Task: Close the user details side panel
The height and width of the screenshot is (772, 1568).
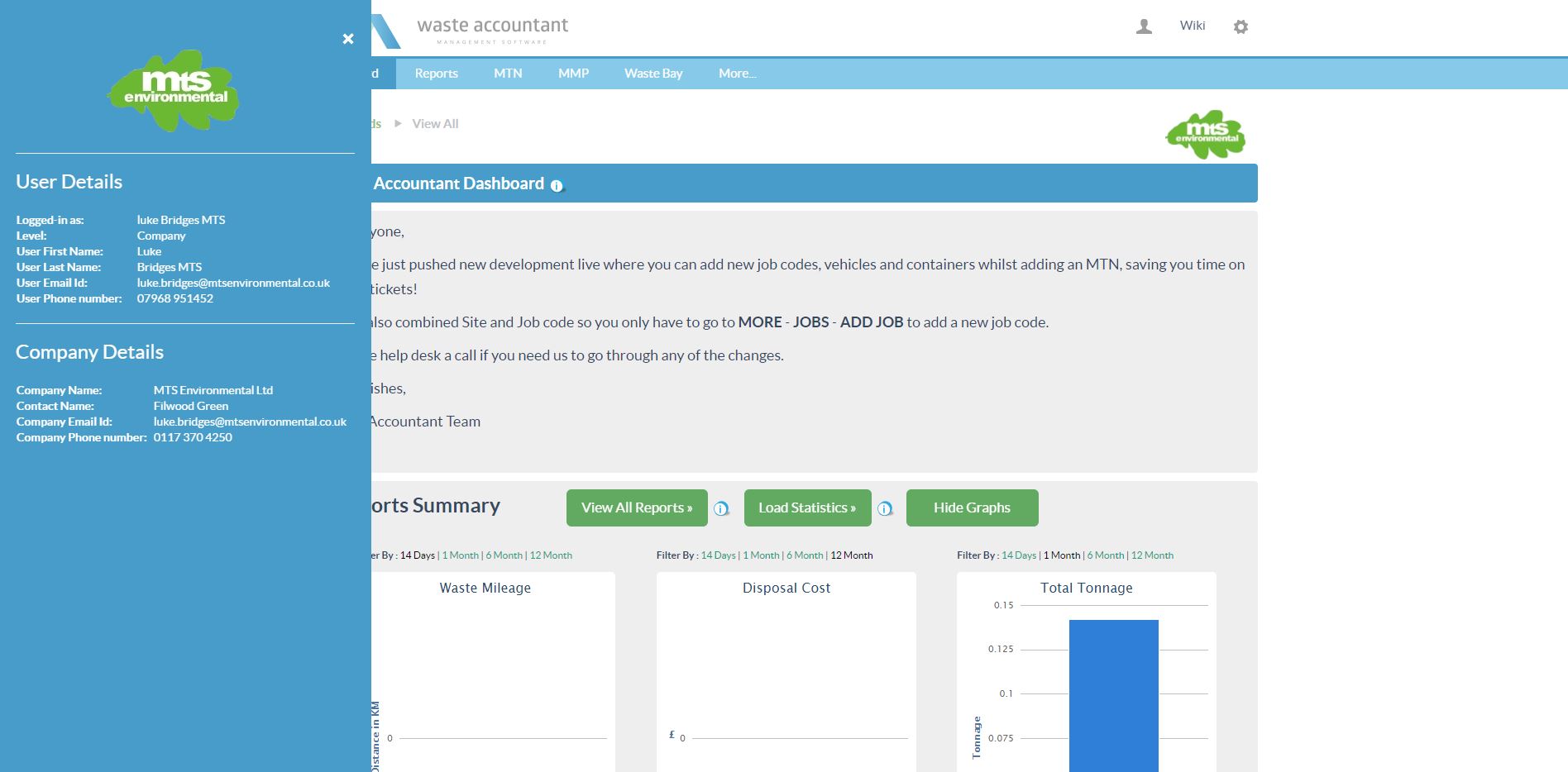Action: tap(348, 39)
